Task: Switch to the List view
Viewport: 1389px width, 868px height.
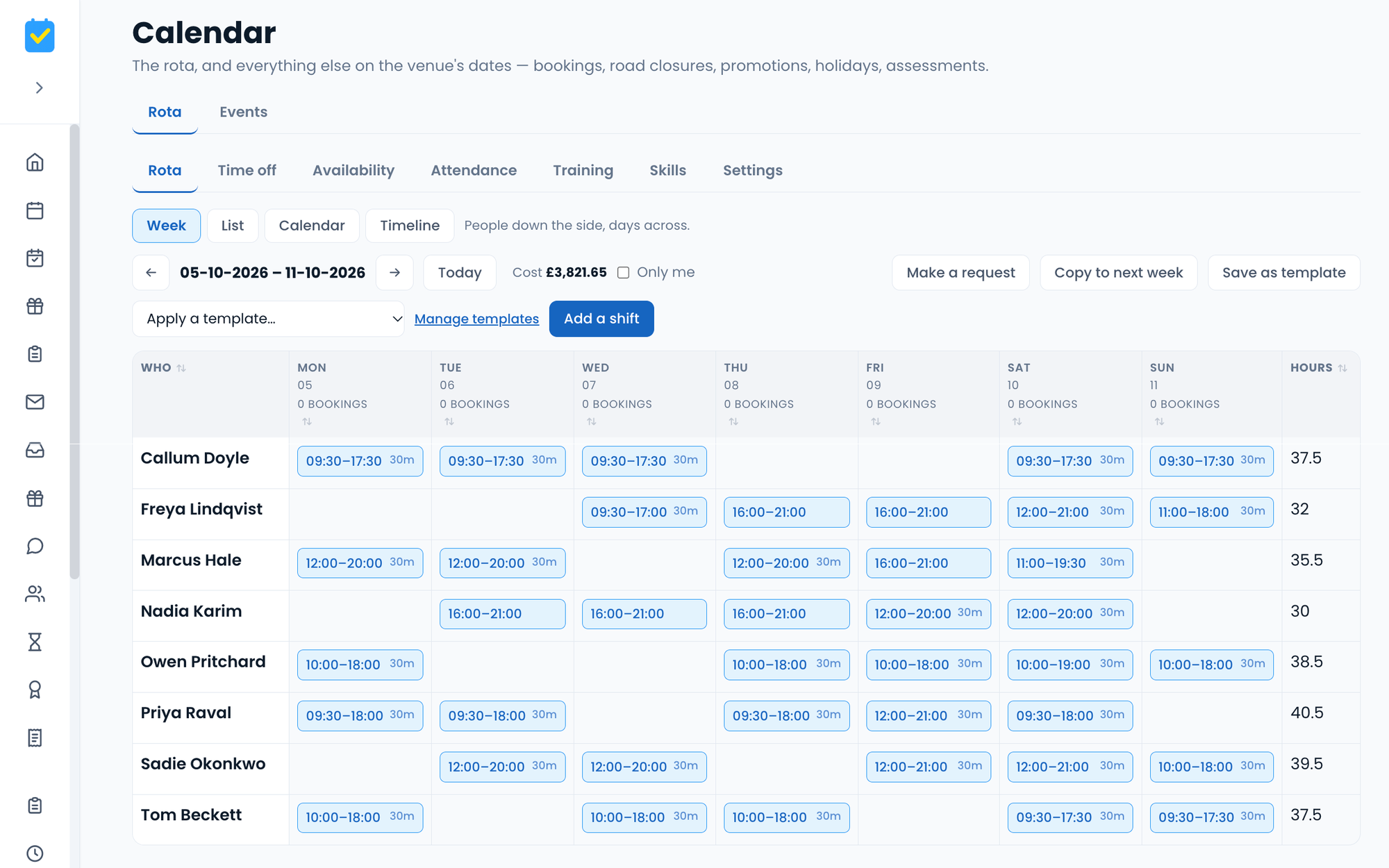Action: coord(233,226)
